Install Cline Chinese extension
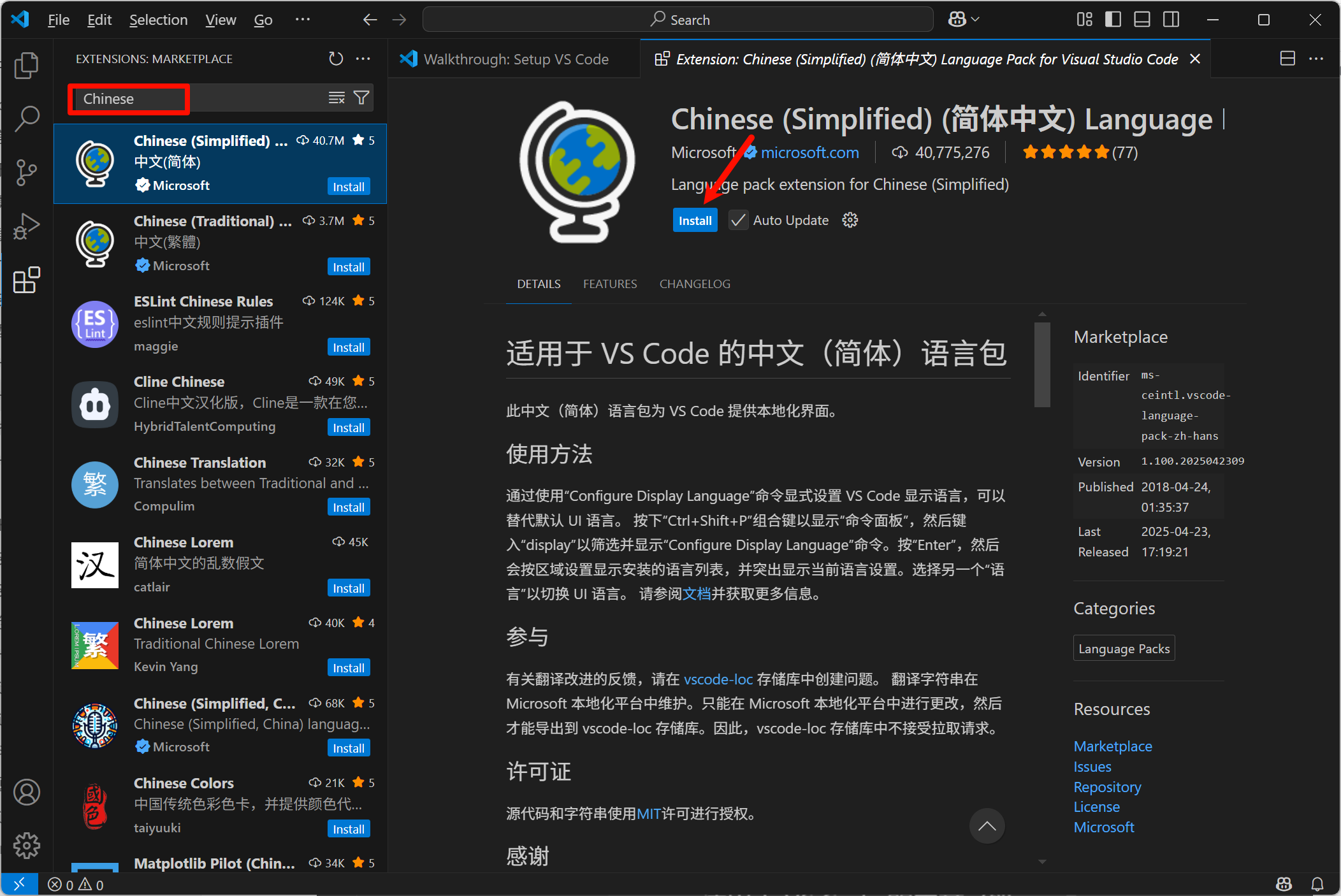 [349, 428]
